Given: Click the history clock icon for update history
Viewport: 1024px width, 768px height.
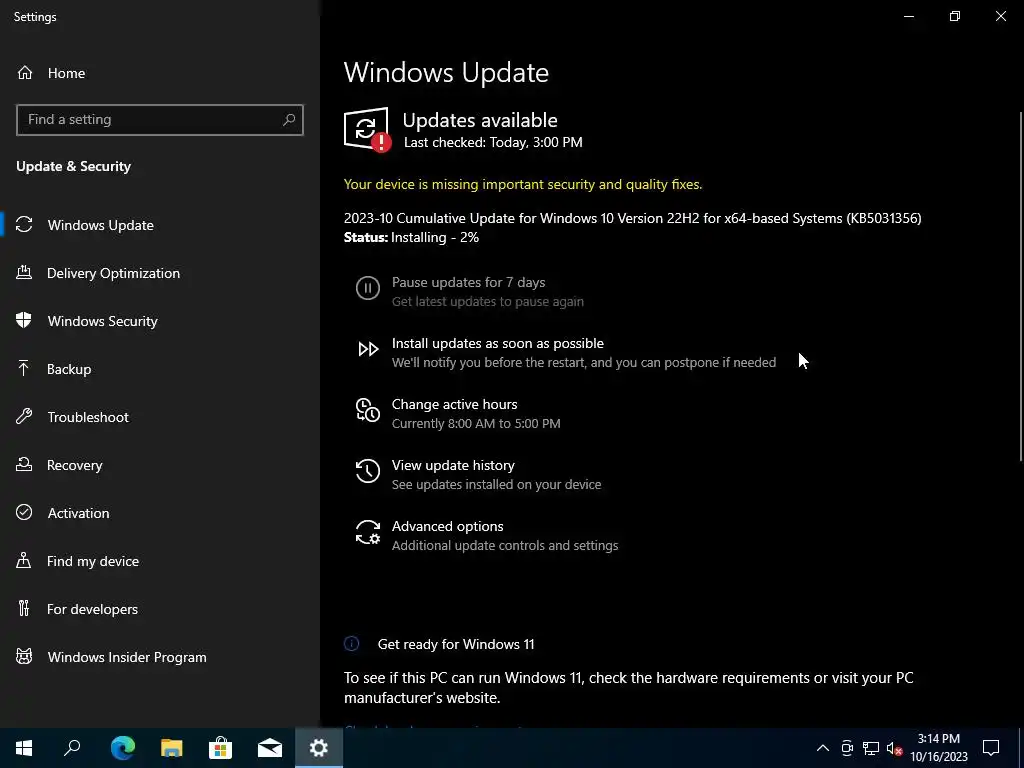Looking at the screenshot, I should (368, 471).
